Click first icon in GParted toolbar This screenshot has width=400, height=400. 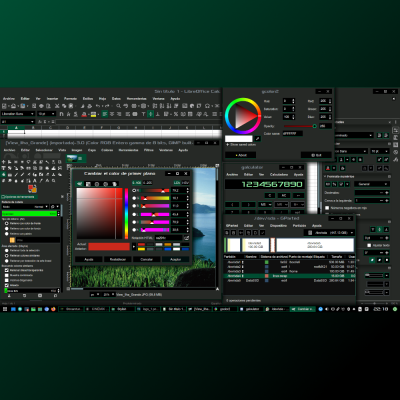(x=227, y=232)
